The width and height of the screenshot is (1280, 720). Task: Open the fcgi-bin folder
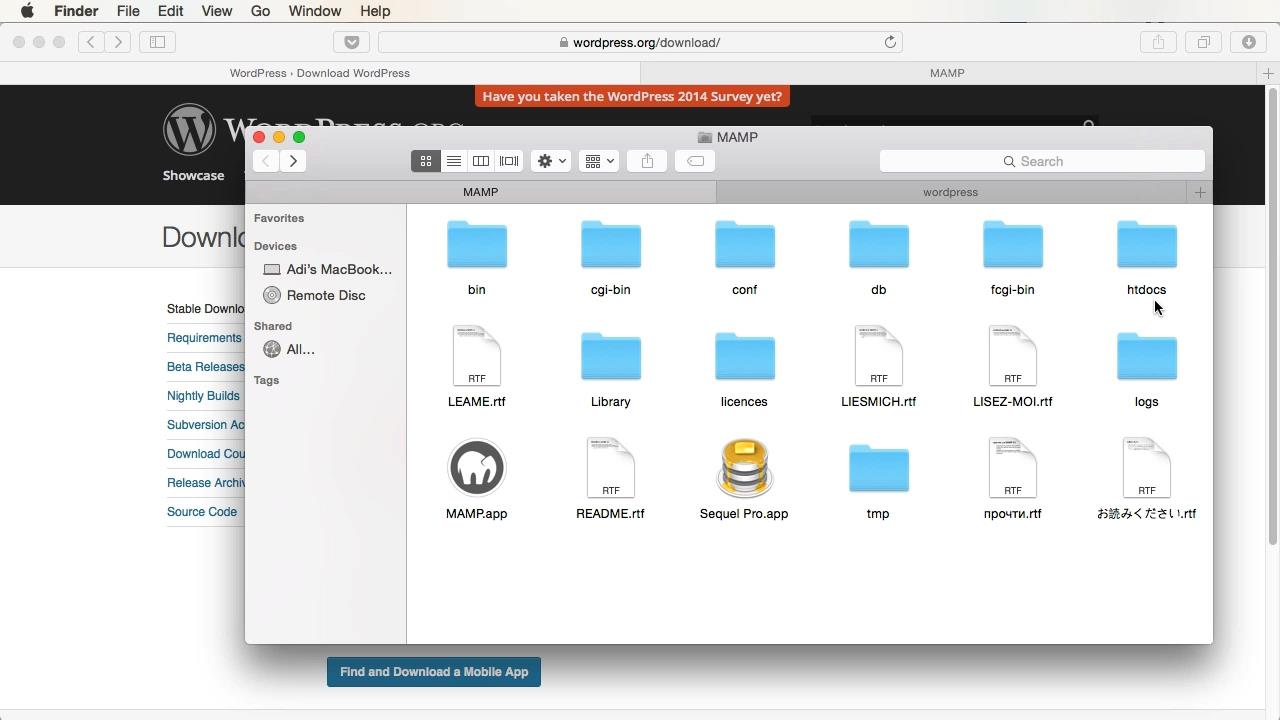pos(1013,246)
